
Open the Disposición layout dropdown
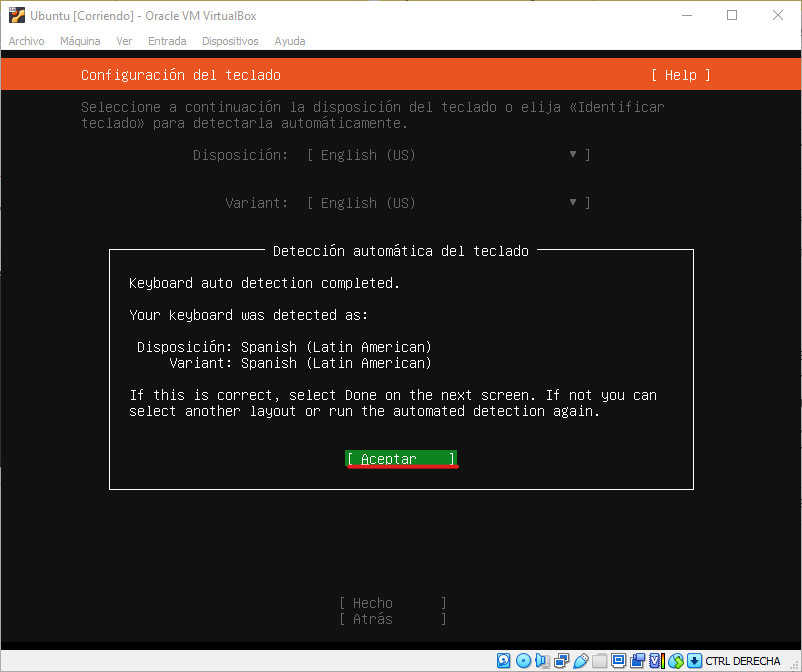coord(449,155)
